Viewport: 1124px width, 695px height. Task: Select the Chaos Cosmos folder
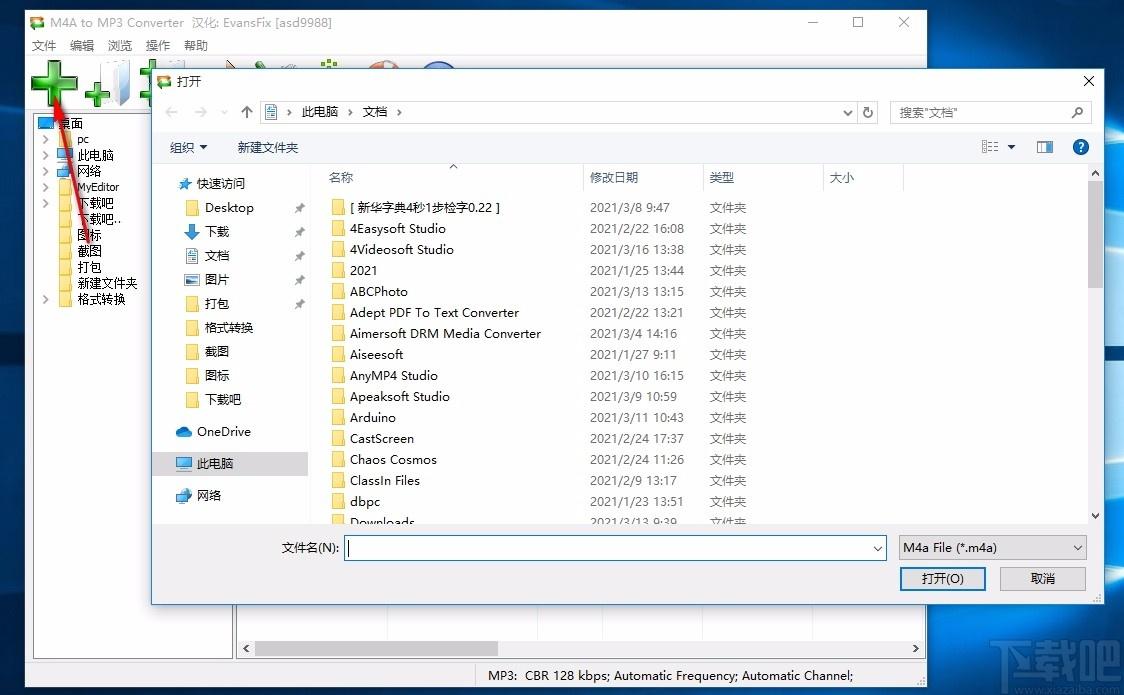click(x=393, y=459)
